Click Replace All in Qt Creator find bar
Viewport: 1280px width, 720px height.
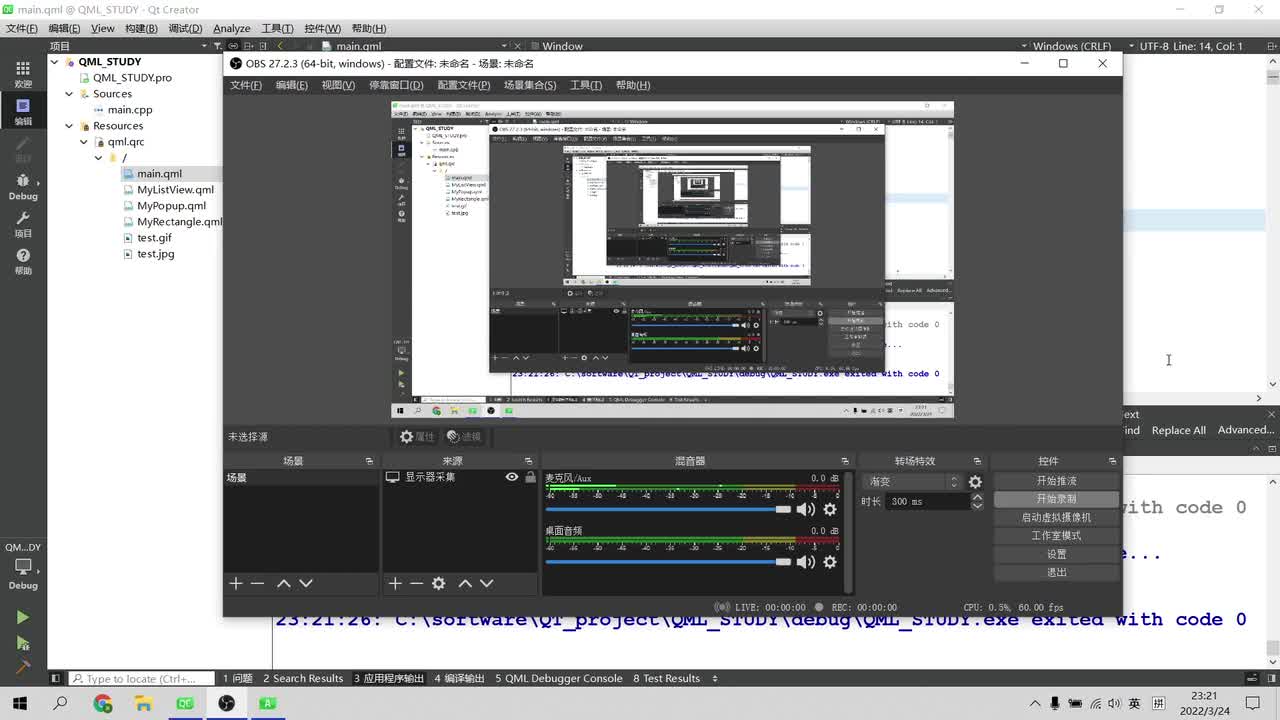pyautogui.click(x=1178, y=430)
